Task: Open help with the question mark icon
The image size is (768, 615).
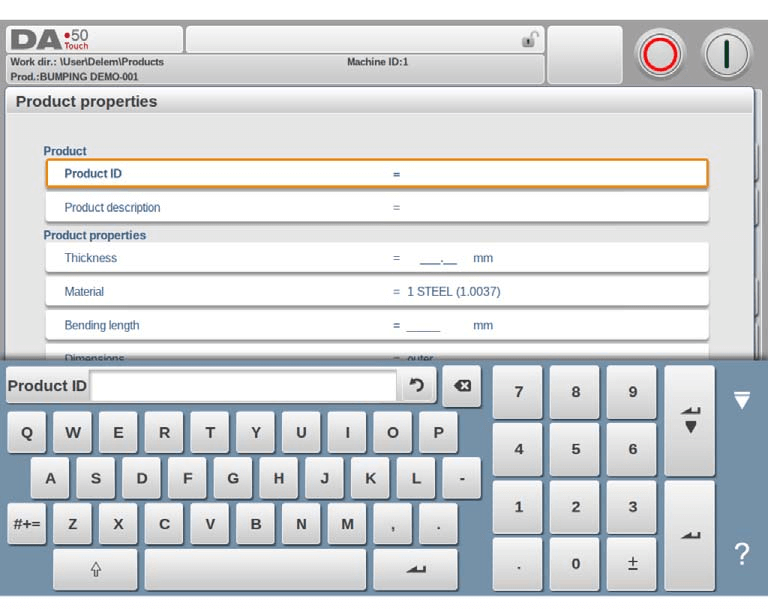Action: click(741, 554)
